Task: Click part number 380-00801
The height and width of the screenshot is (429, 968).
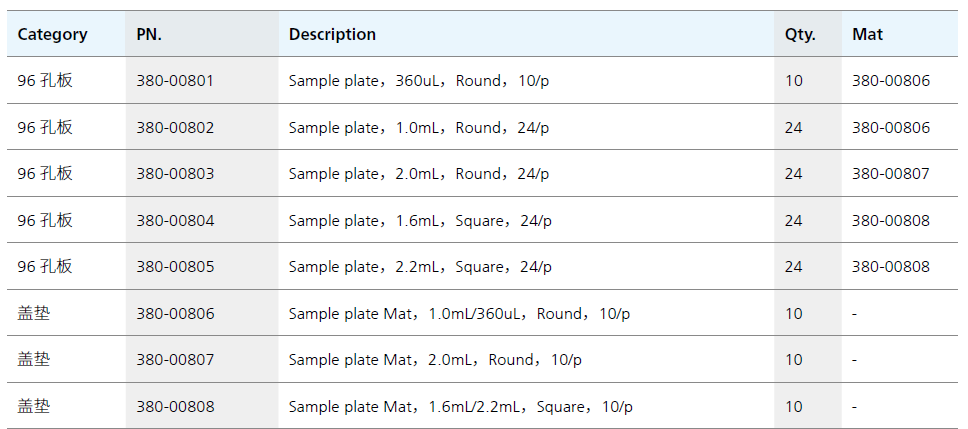Action: click(175, 80)
